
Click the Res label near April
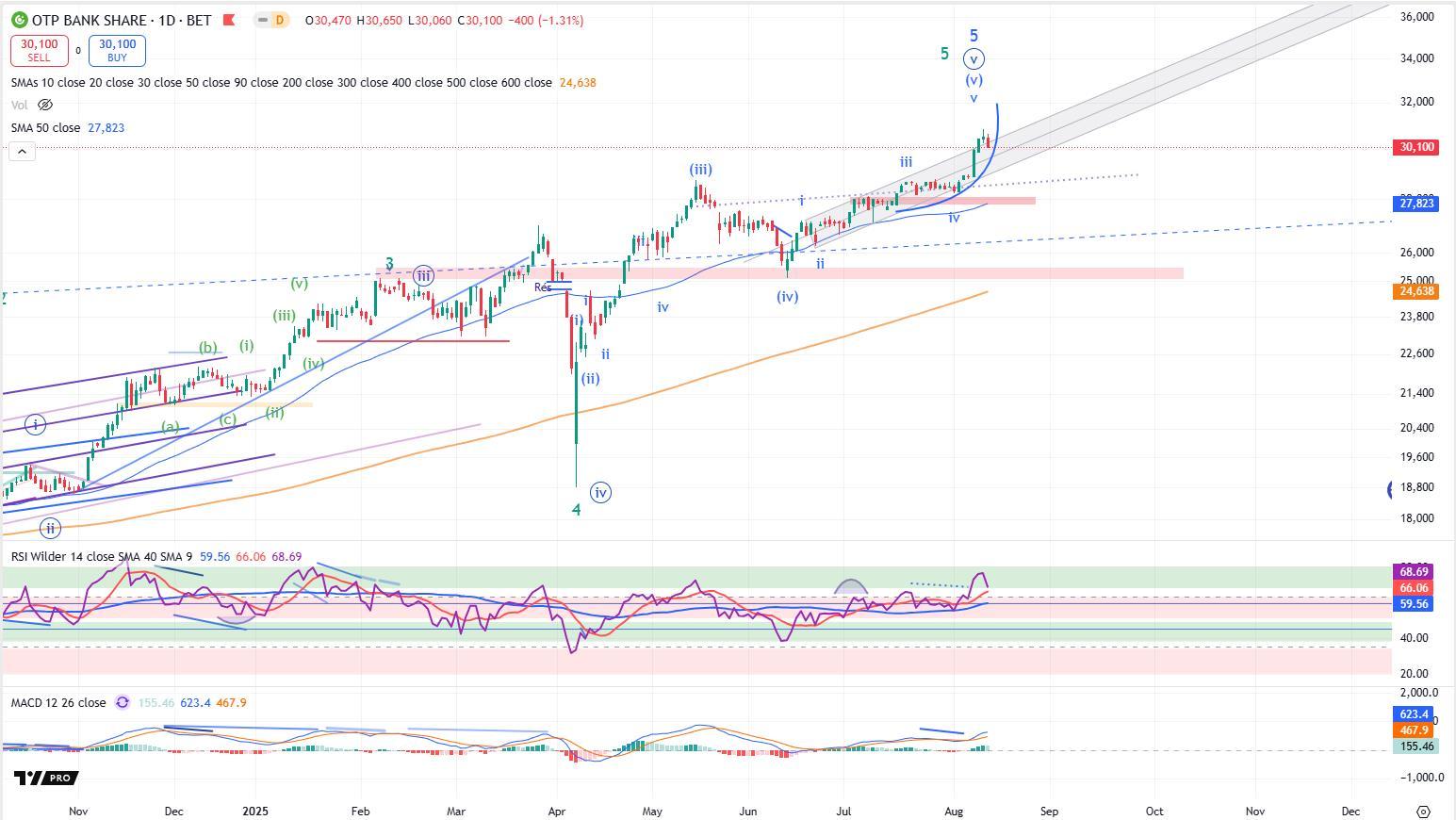543,287
